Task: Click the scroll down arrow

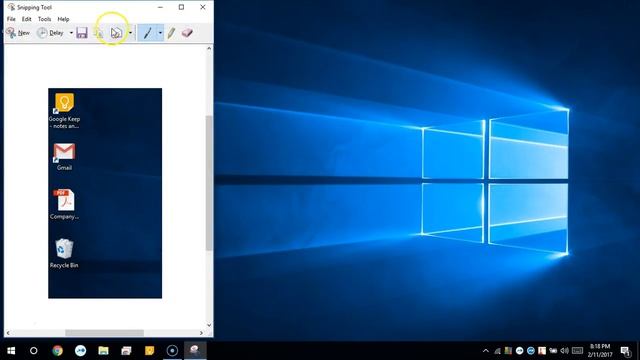Action: [209, 325]
